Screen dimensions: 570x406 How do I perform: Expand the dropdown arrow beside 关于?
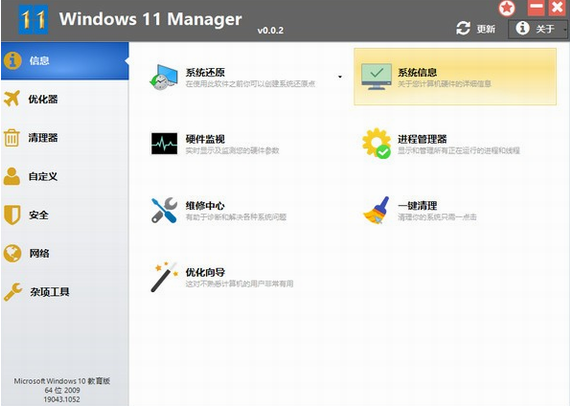tap(565, 29)
